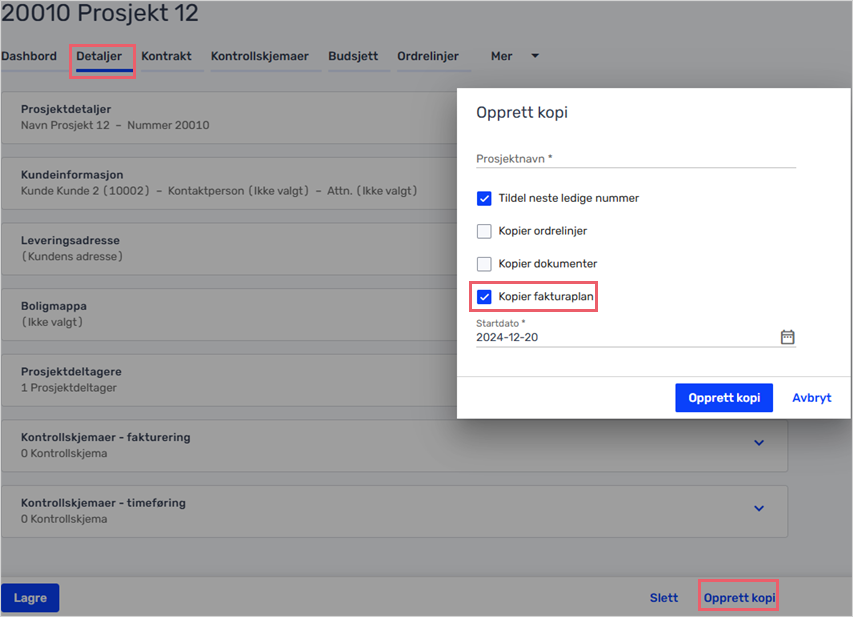The image size is (853, 617).
Task: Uncheck Tildel neste ledige nummer
Action: pos(484,199)
